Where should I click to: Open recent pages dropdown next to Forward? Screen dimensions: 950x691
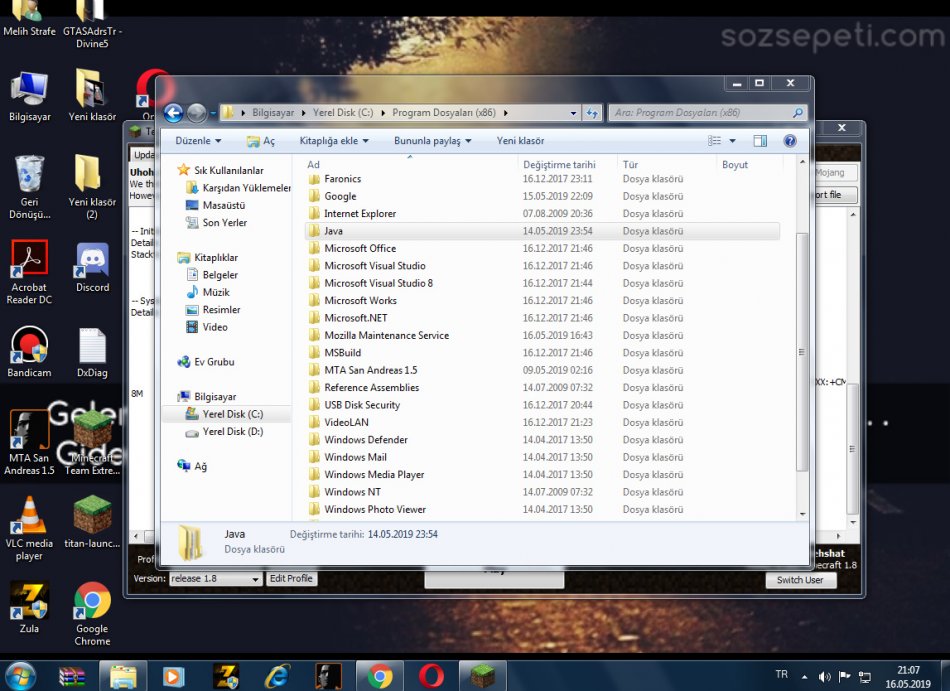pyautogui.click(x=213, y=113)
